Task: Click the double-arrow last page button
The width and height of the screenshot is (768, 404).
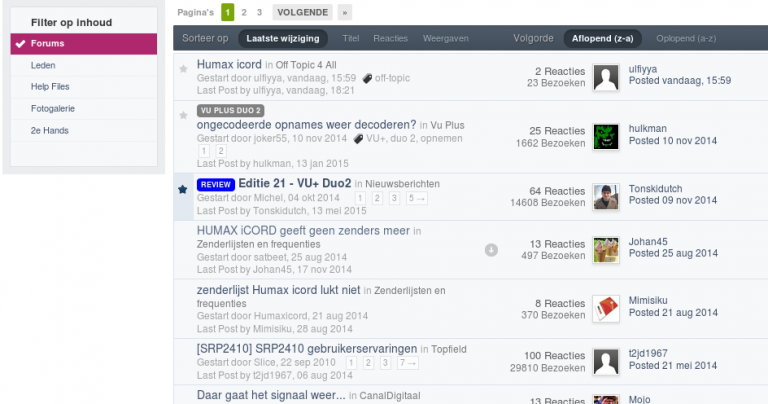Action: tap(345, 13)
